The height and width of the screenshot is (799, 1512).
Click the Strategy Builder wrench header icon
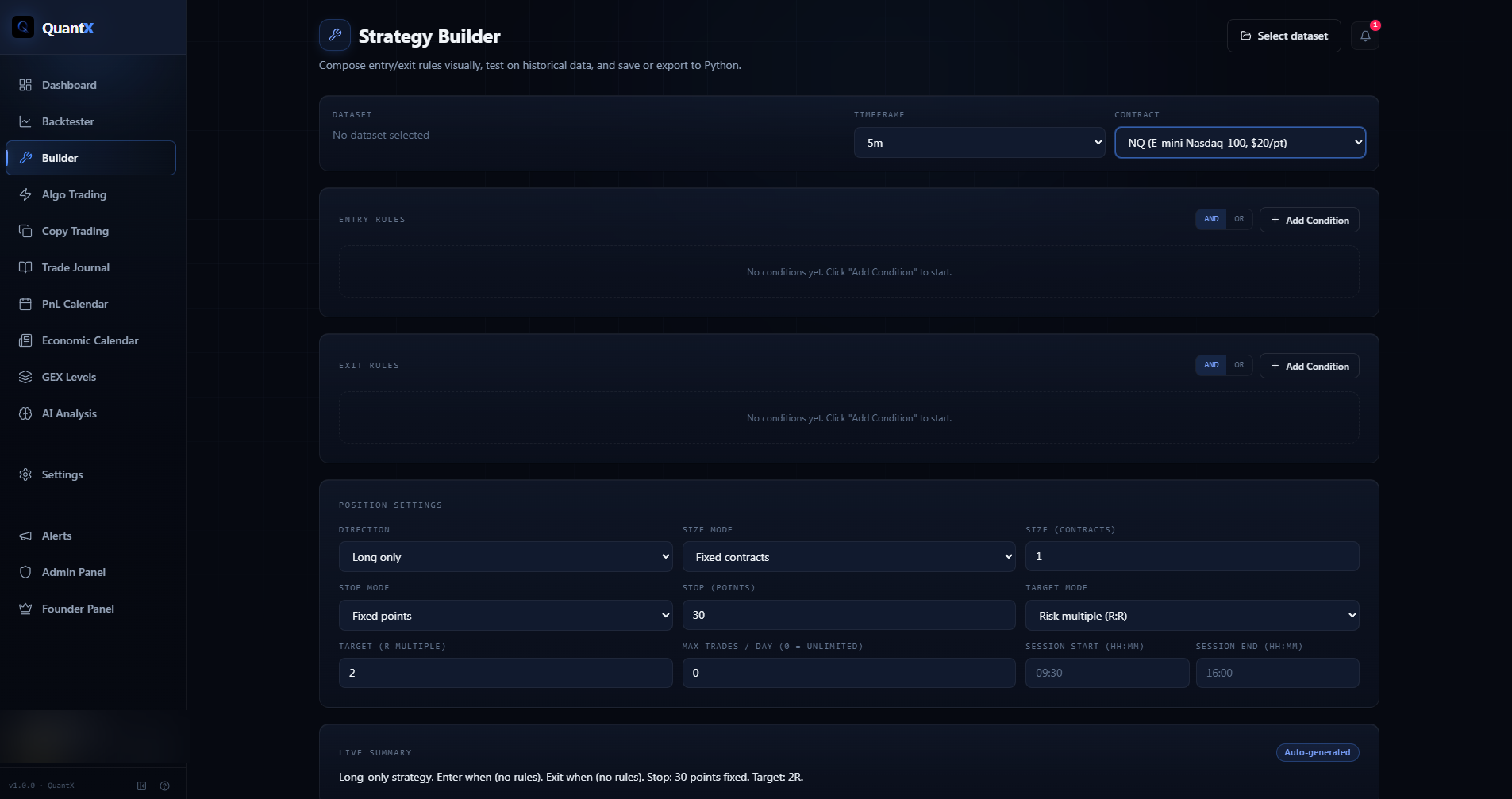[x=335, y=35]
